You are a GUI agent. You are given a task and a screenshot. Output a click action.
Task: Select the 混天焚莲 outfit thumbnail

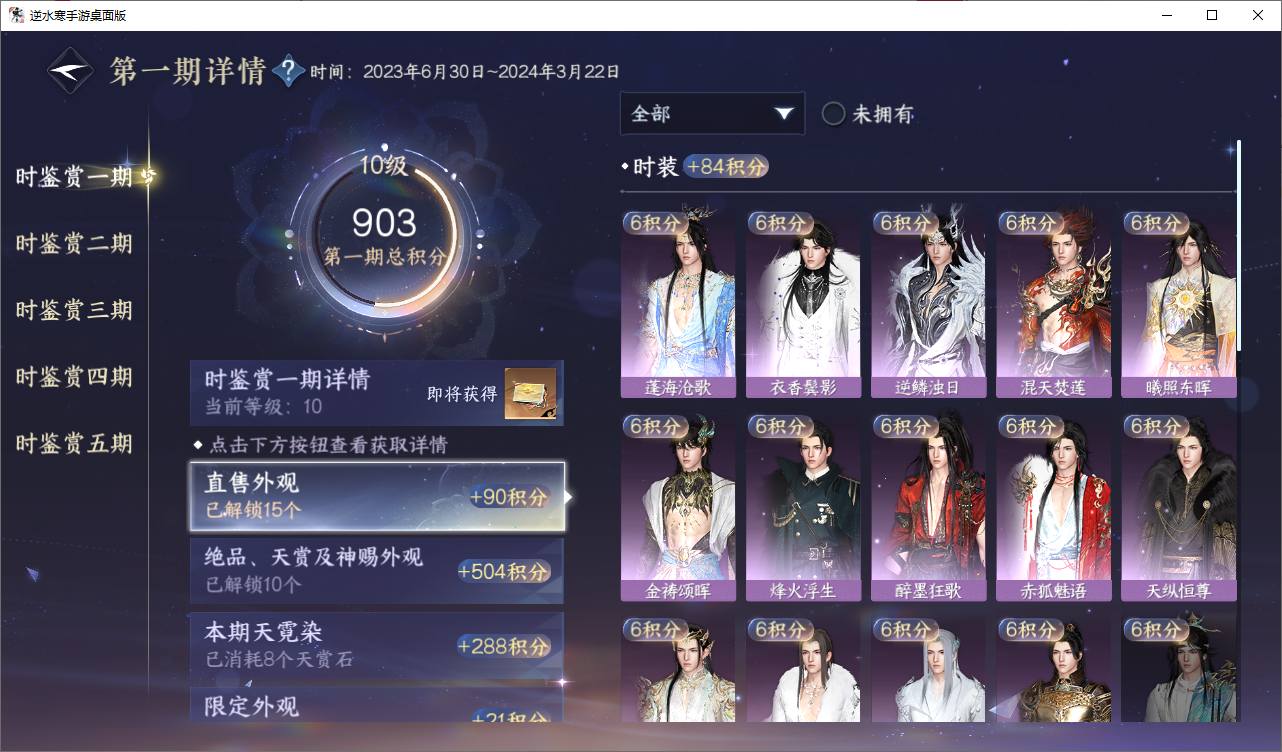(1053, 304)
